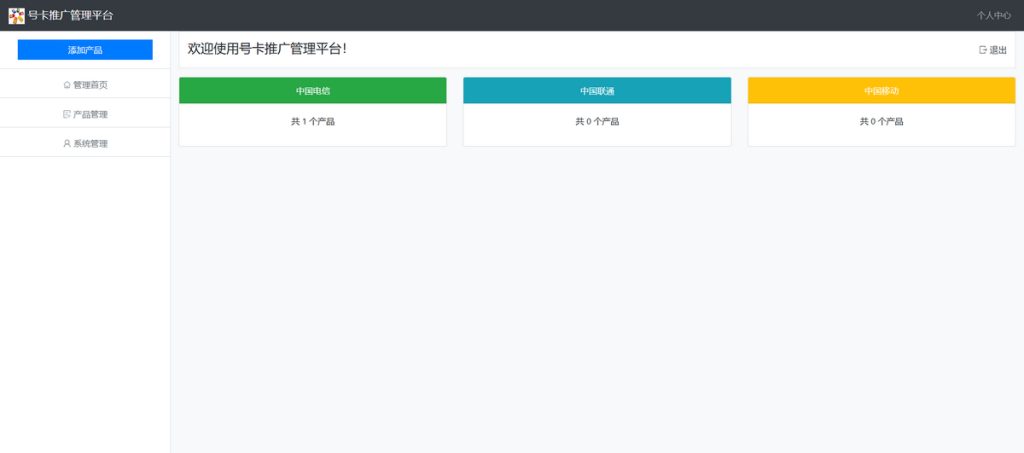The height and width of the screenshot is (453, 1024).
Task: Open 个人中心 in the top bar
Action: [x=993, y=16]
